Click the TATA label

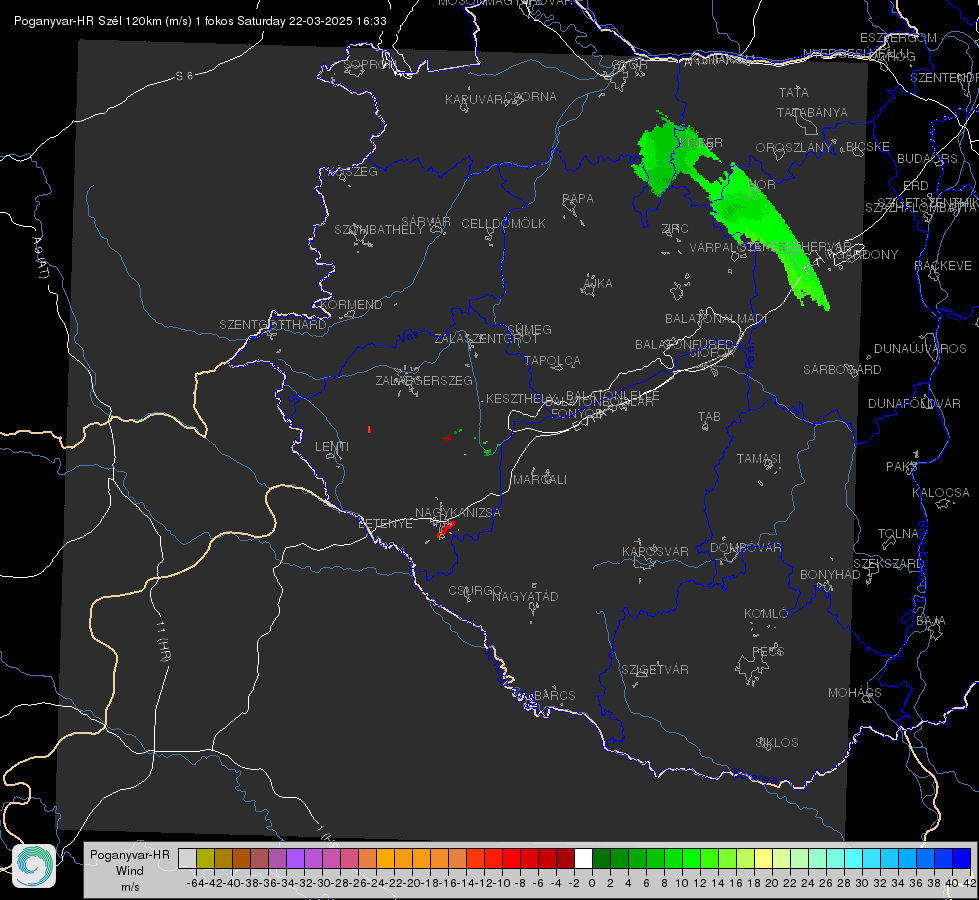(x=794, y=92)
